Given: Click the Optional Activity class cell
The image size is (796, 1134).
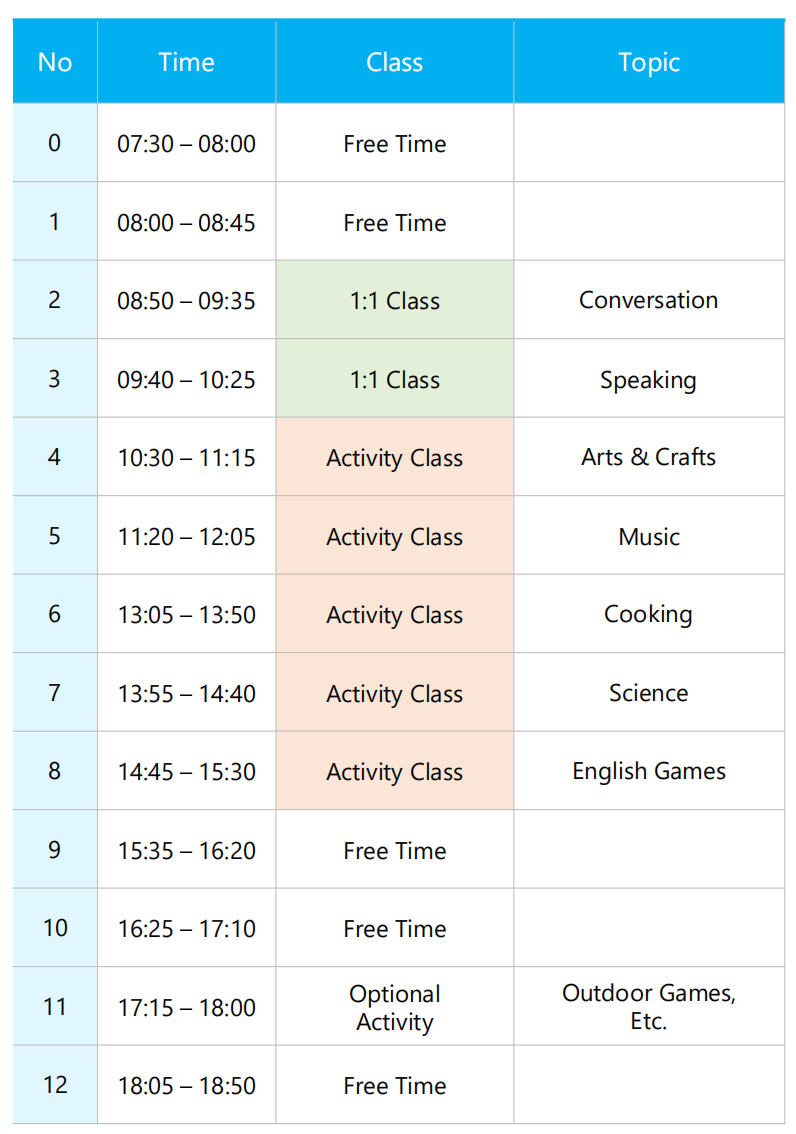Looking at the screenshot, I should click(395, 1007).
